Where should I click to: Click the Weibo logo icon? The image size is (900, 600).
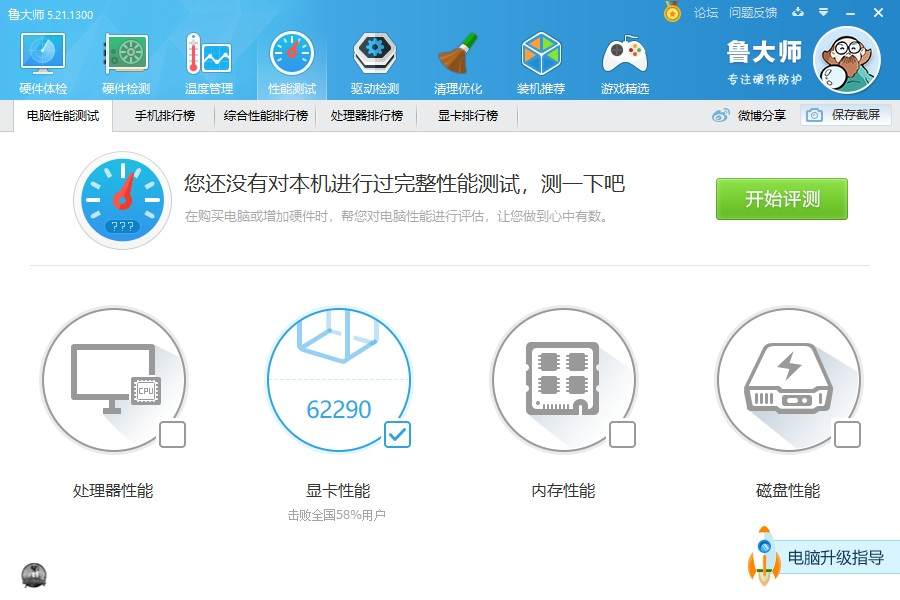tap(720, 115)
